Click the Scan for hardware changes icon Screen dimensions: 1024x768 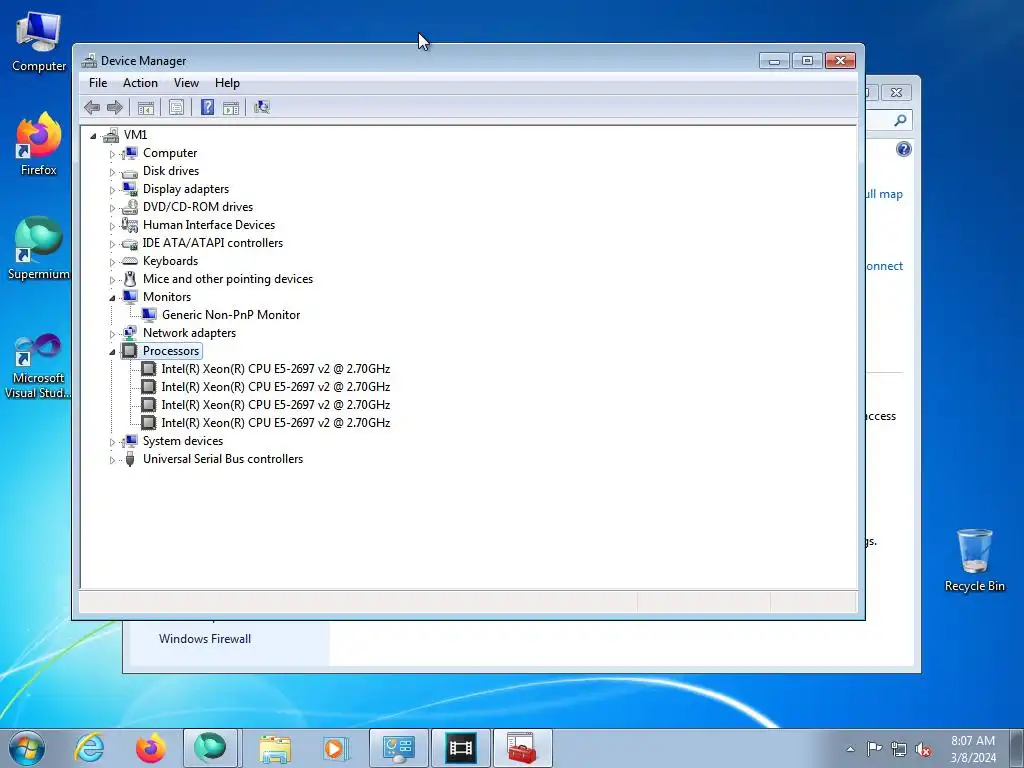262,107
